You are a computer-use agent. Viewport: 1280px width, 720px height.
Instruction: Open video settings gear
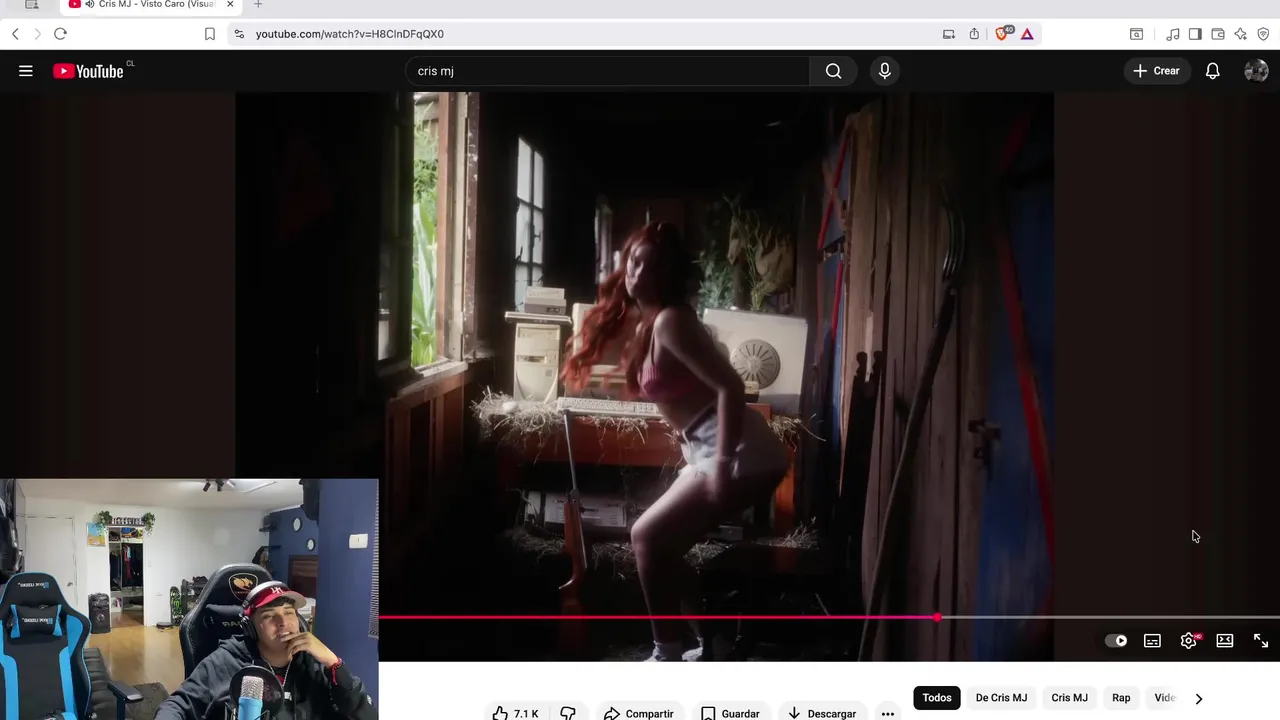[1189, 641]
